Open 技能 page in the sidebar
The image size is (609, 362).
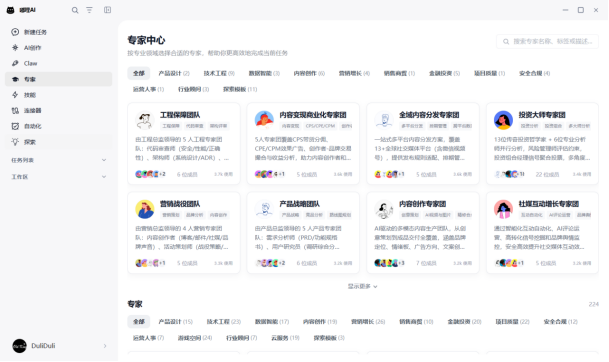pos(59,95)
